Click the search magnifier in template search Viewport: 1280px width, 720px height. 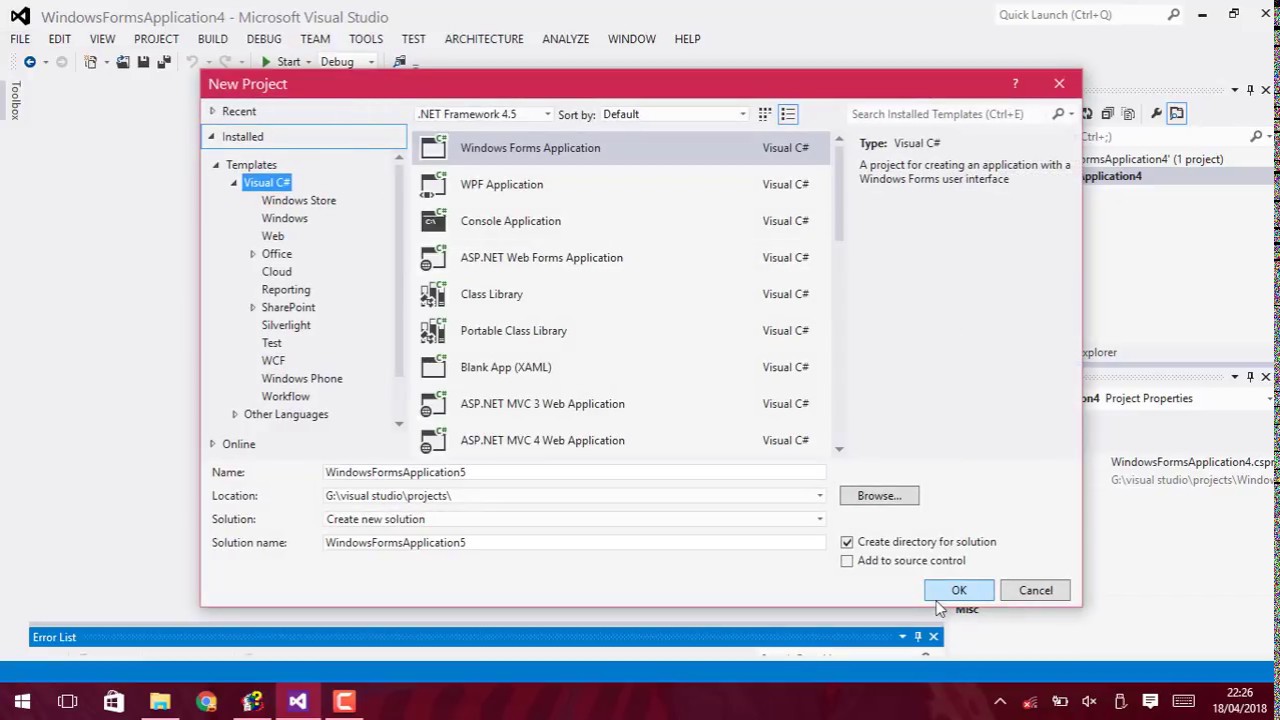tap(1058, 114)
